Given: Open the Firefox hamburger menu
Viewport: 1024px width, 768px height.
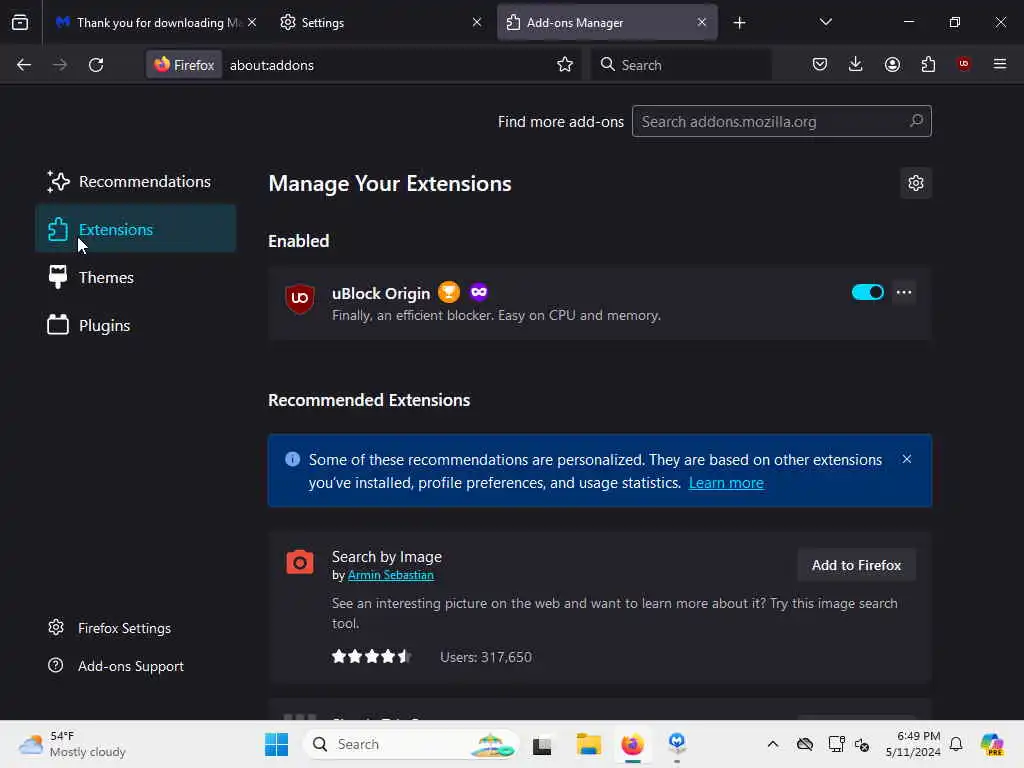Looking at the screenshot, I should 1000,64.
